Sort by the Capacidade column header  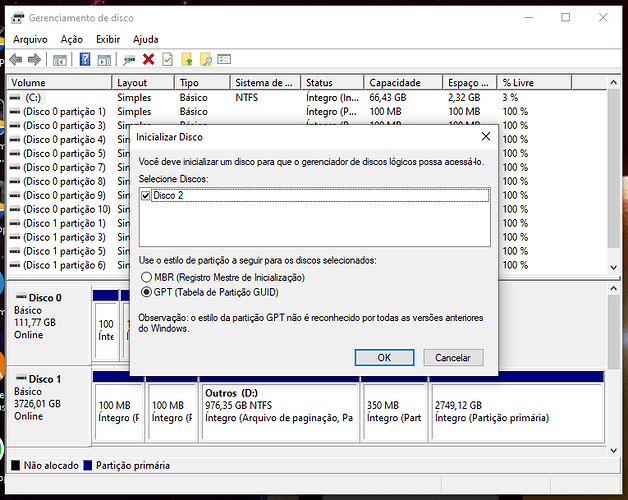point(404,83)
